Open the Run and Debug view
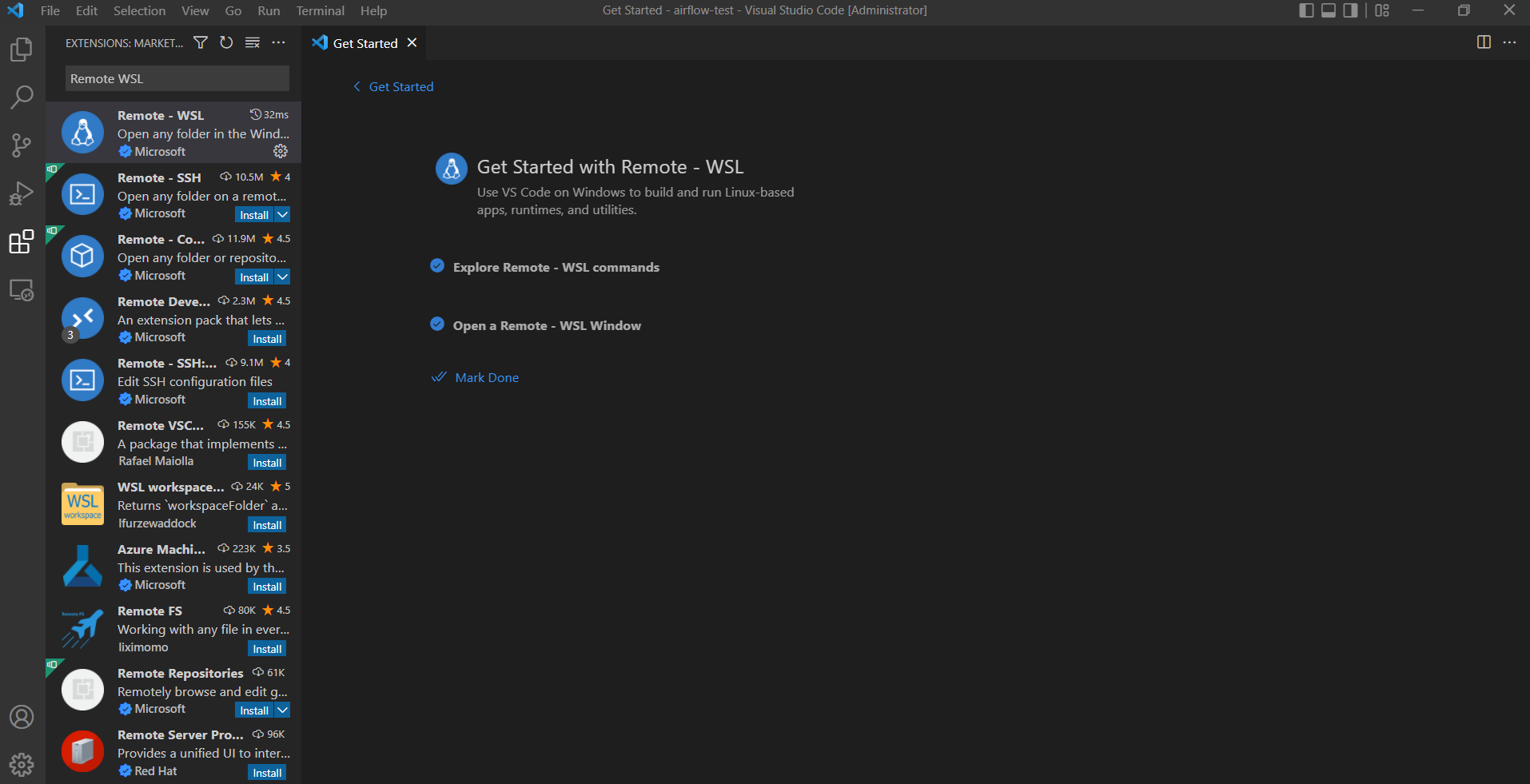 click(22, 193)
